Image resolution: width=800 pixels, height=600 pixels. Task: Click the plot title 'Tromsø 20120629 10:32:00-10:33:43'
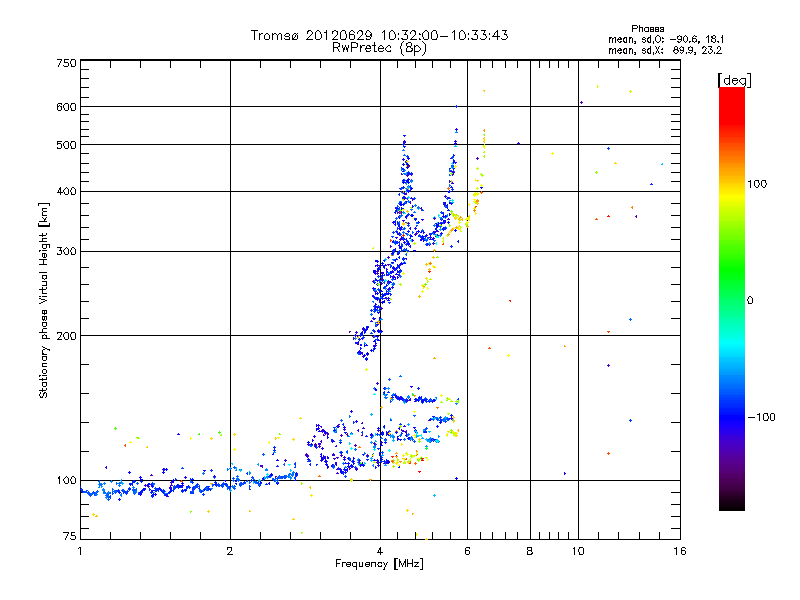click(x=379, y=35)
